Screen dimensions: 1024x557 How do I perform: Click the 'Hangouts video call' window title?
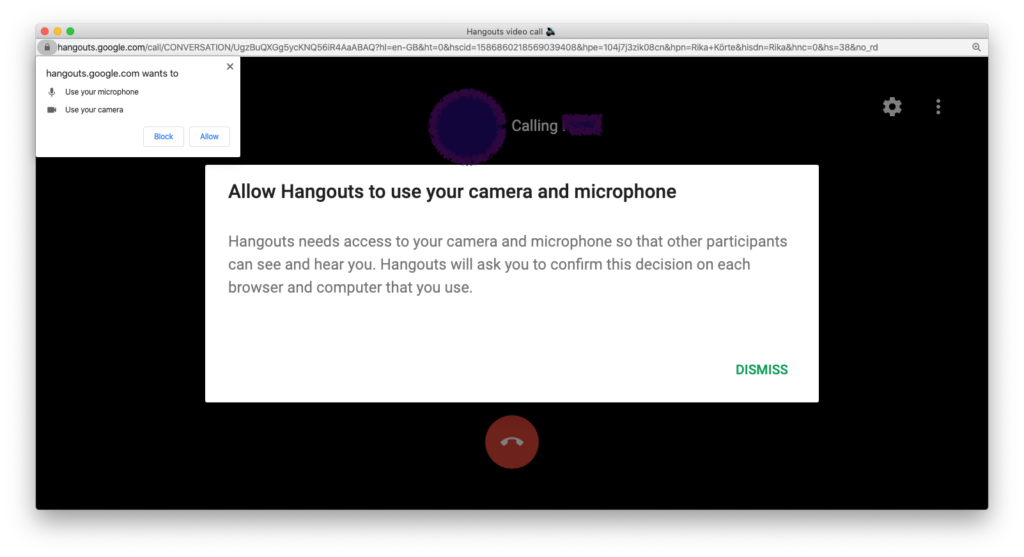[x=504, y=31]
